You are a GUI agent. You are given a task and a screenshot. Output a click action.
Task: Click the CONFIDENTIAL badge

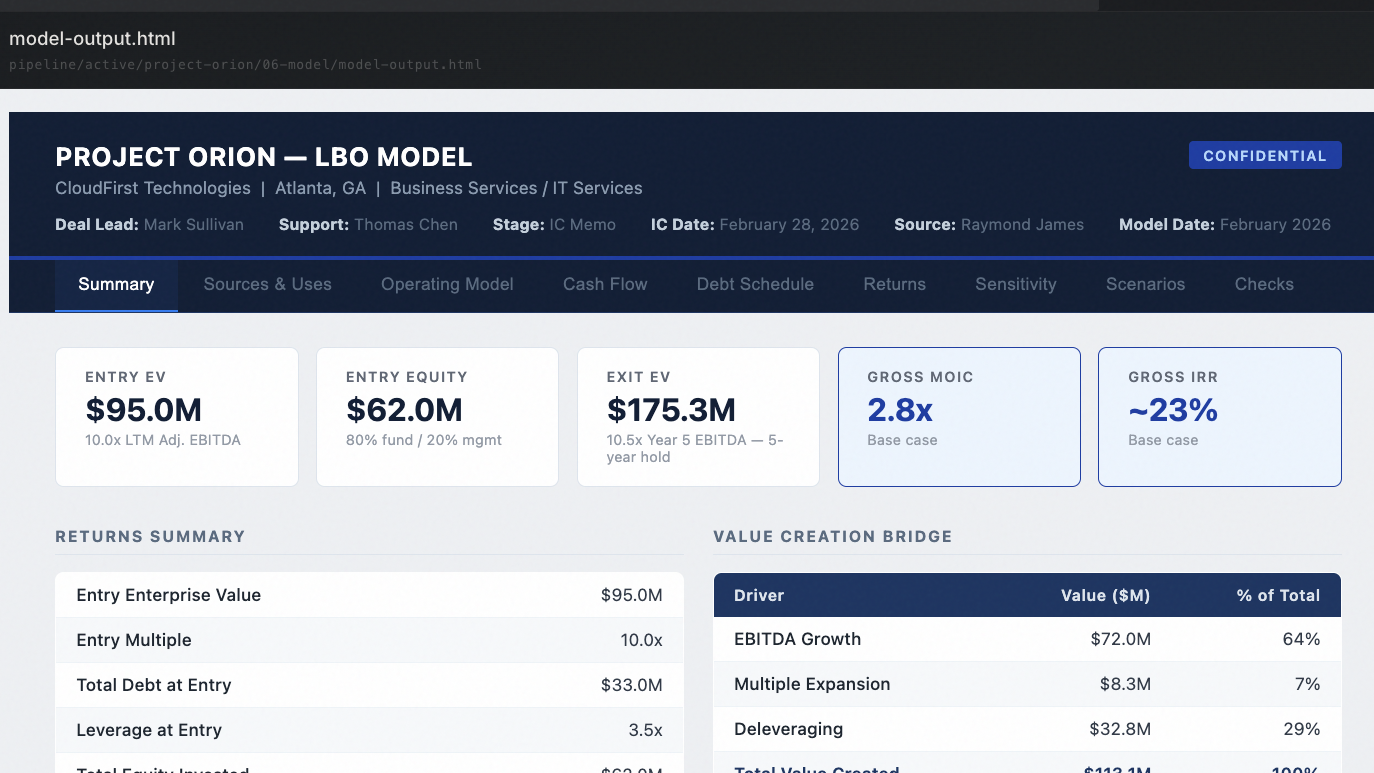click(x=1265, y=155)
